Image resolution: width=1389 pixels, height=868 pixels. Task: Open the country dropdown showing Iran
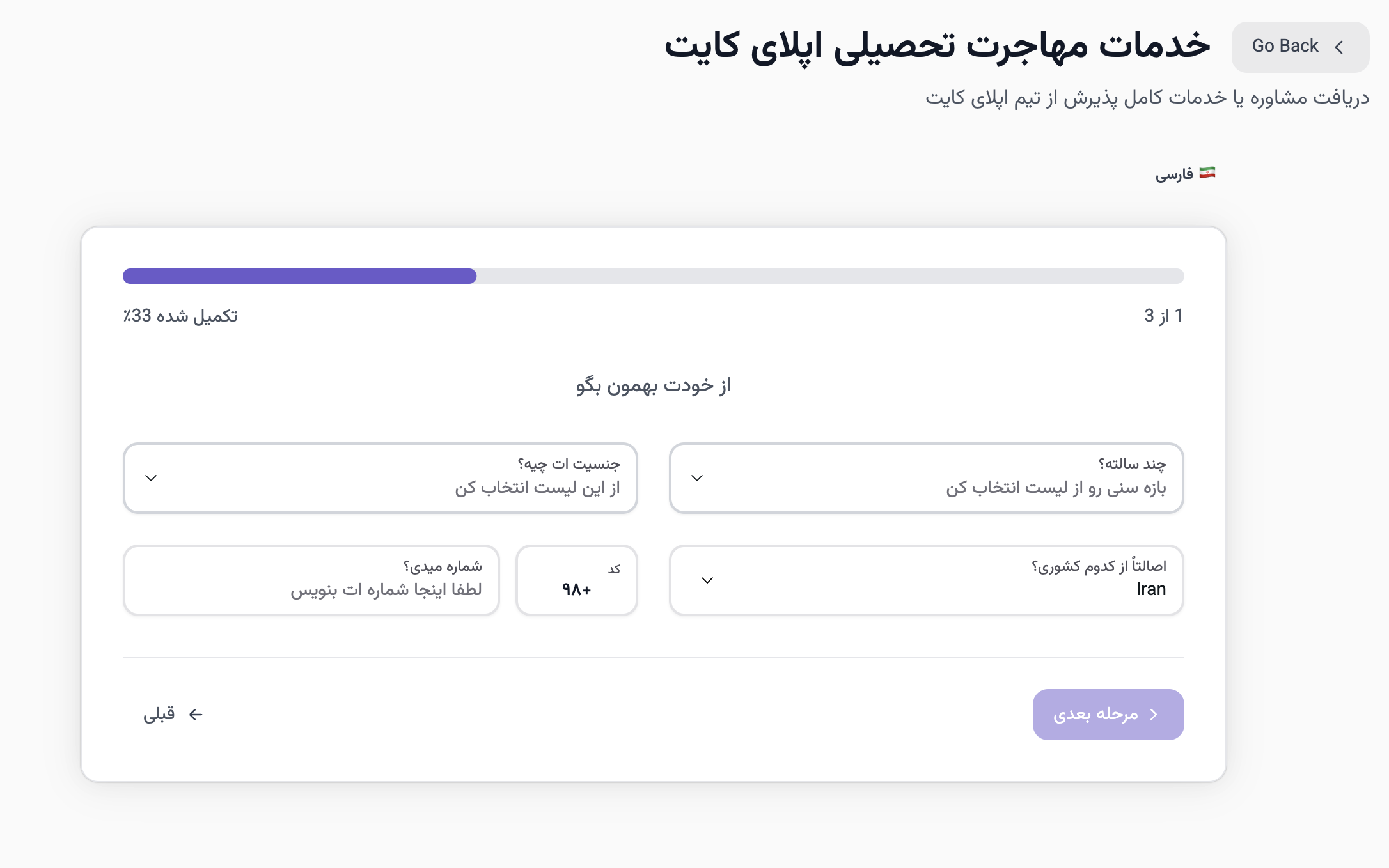tap(927, 580)
